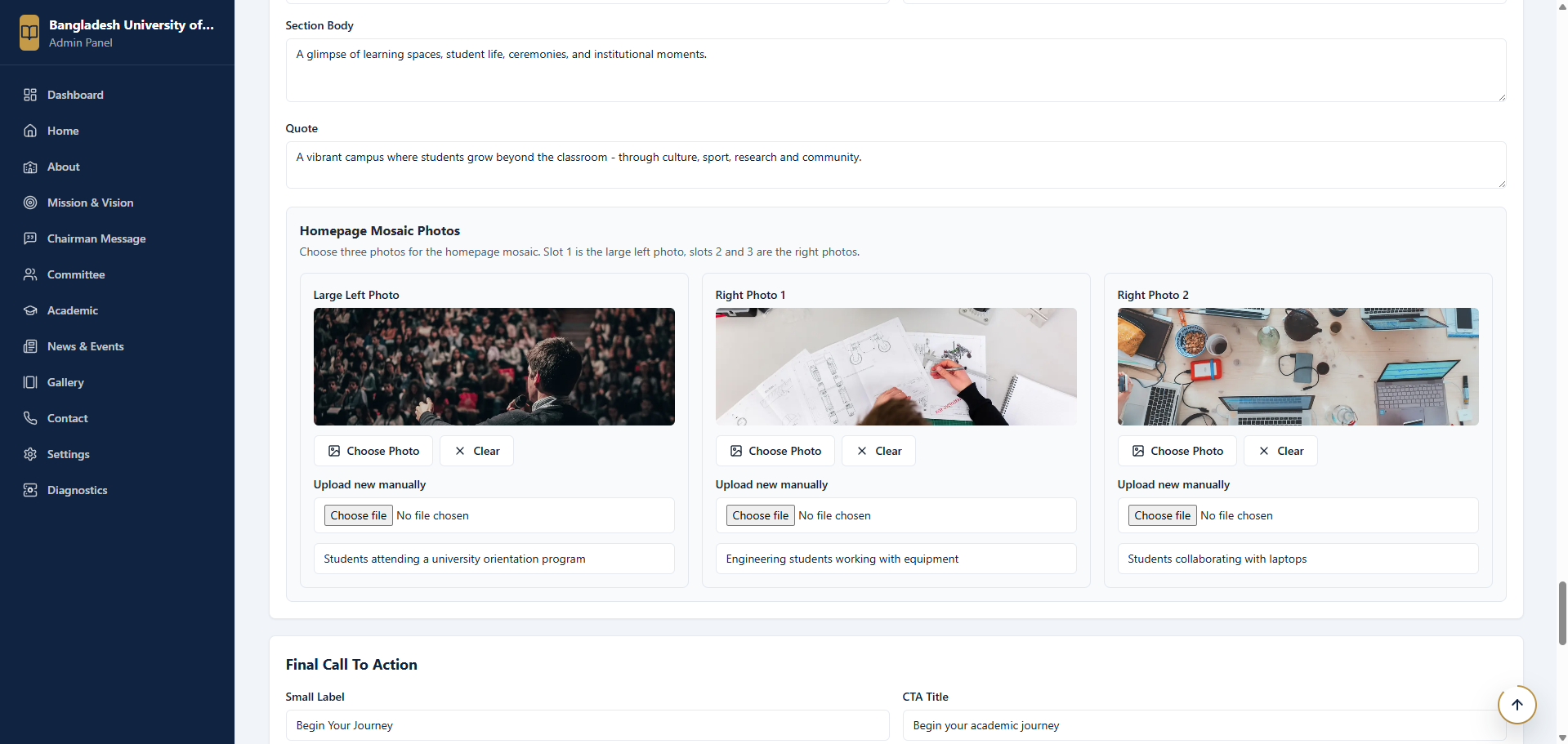Click Choose Photo label for Right Photo 1
Viewport: 1568px width, 744px height.
click(x=785, y=451)
